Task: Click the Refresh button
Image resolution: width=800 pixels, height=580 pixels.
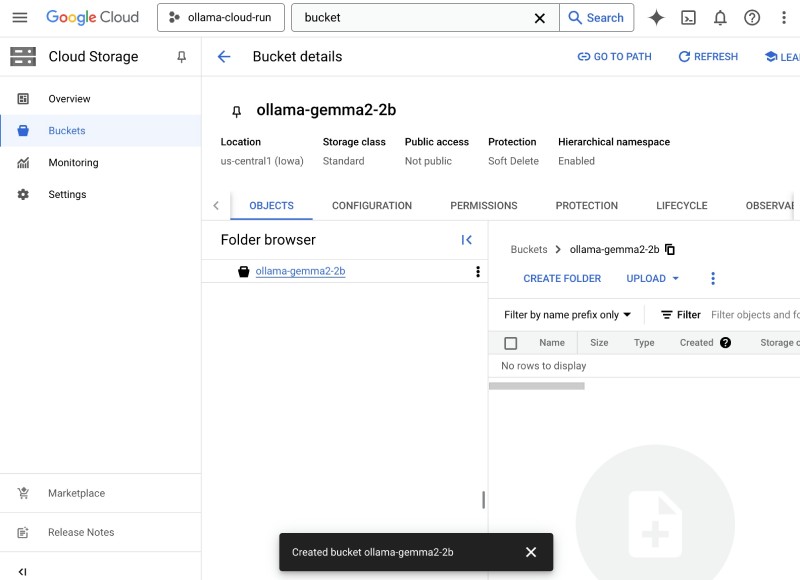Action: click(708, 57)
